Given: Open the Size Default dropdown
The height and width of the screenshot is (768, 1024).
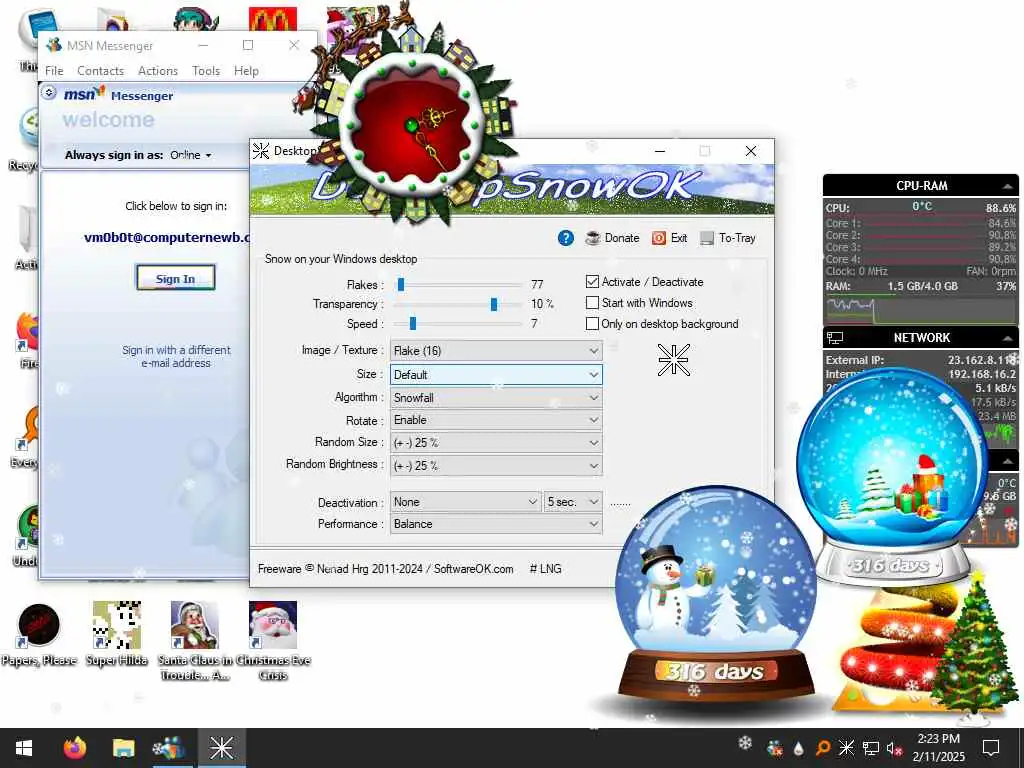Looking at the screenshot, I should click(x=496, y=375).
